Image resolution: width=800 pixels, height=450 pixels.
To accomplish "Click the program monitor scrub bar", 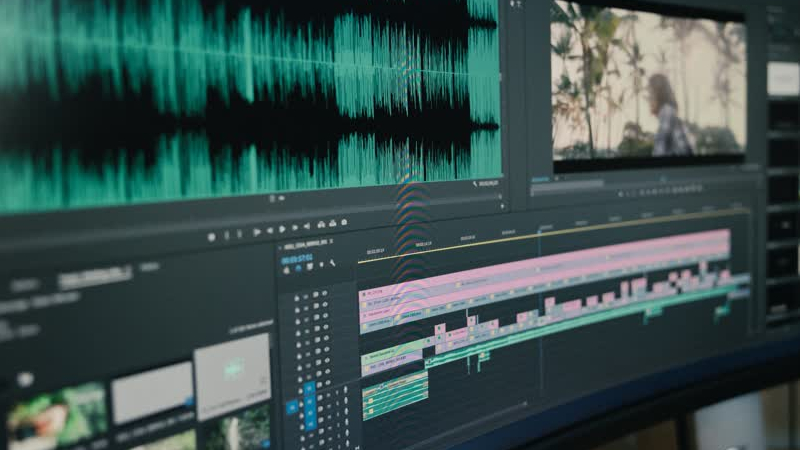I will pyautogui.click(x=640, y=178).
